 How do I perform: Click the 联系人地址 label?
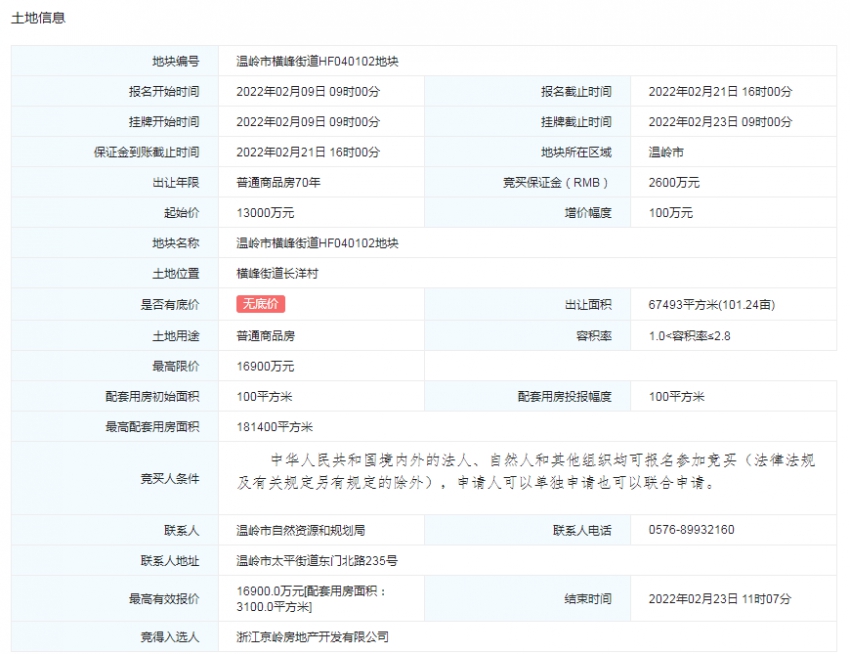(170, 560)
